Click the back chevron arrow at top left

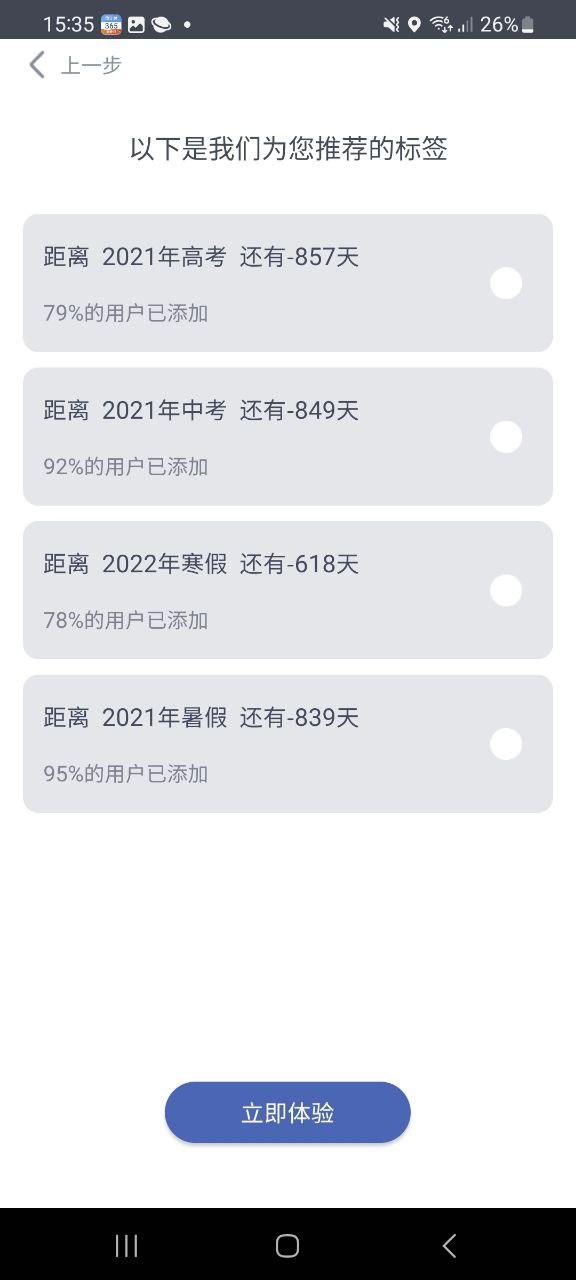coord(36,65)
